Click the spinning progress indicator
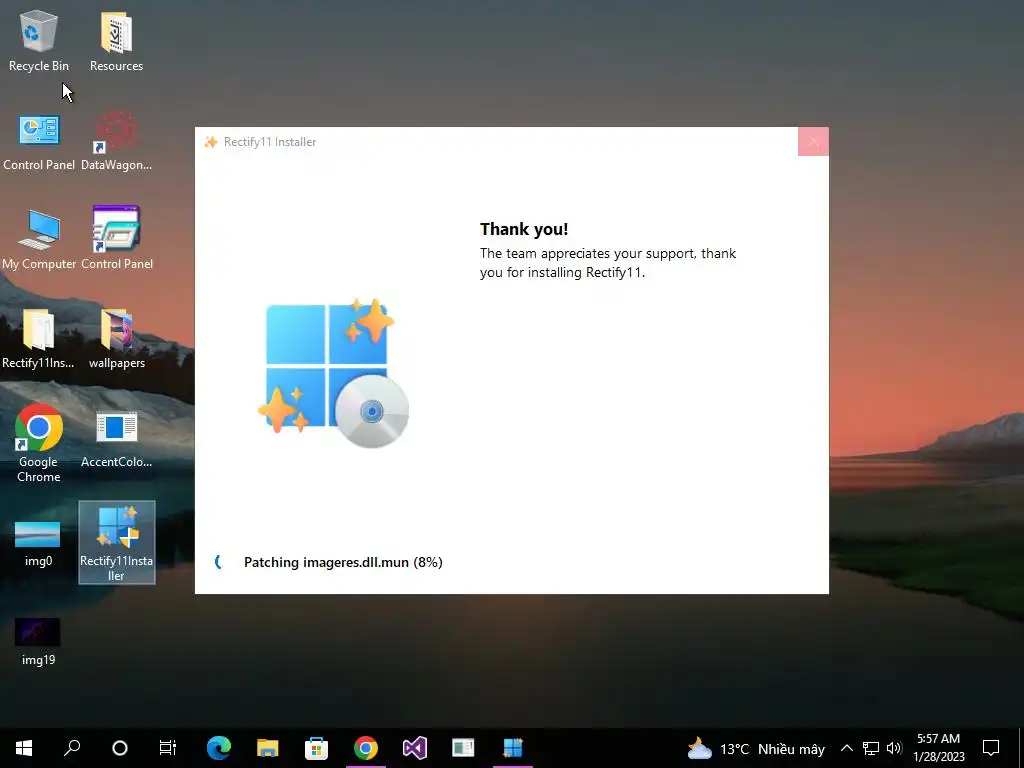The image size is (1024, 768). coord(219,562)
